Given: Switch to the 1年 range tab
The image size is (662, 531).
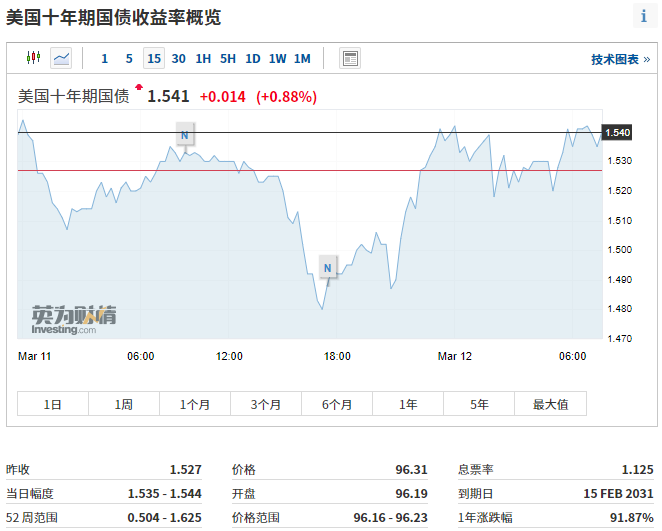Looking at the screenshot, I should tap(408, 404).
